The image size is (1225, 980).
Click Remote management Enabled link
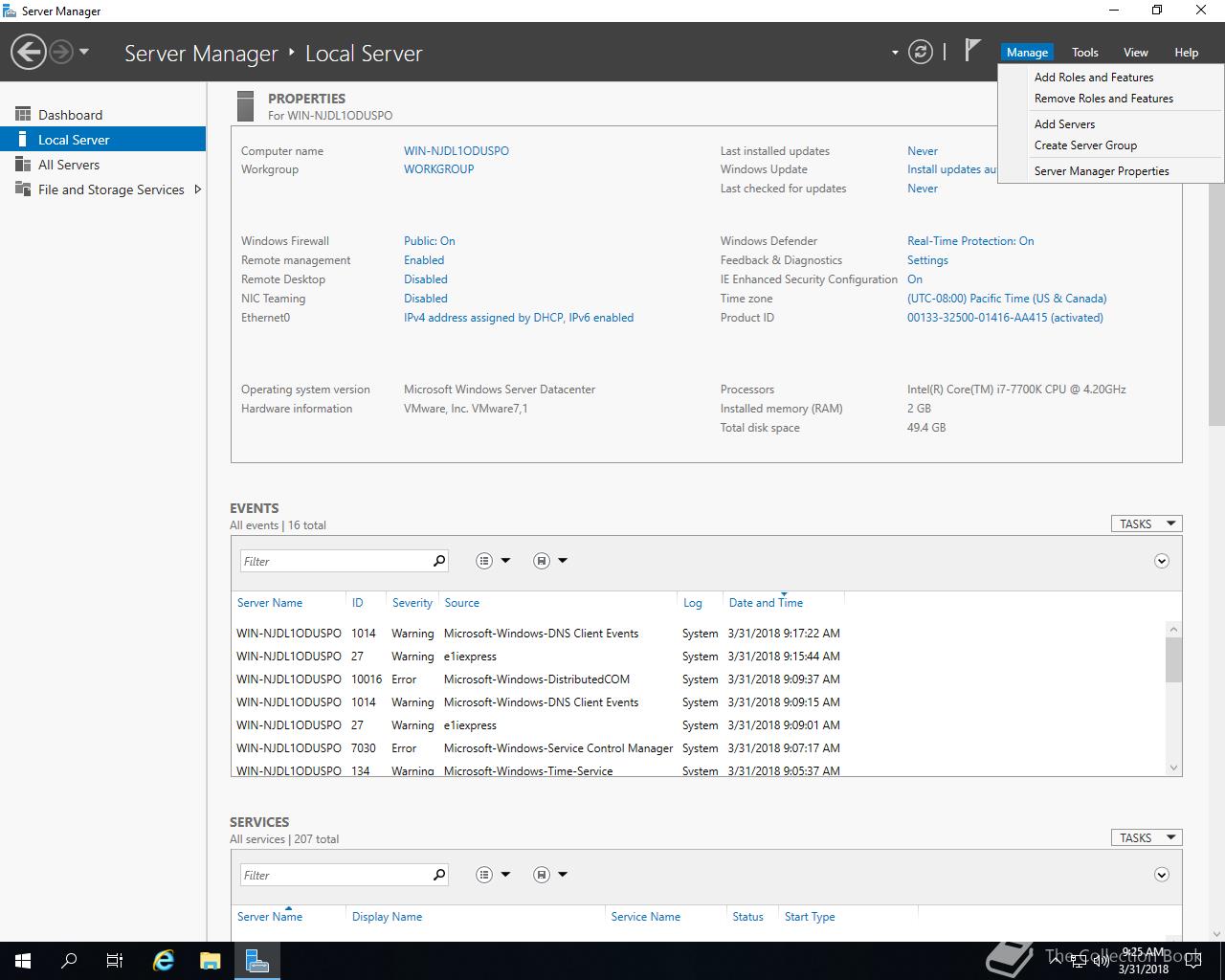424,260
